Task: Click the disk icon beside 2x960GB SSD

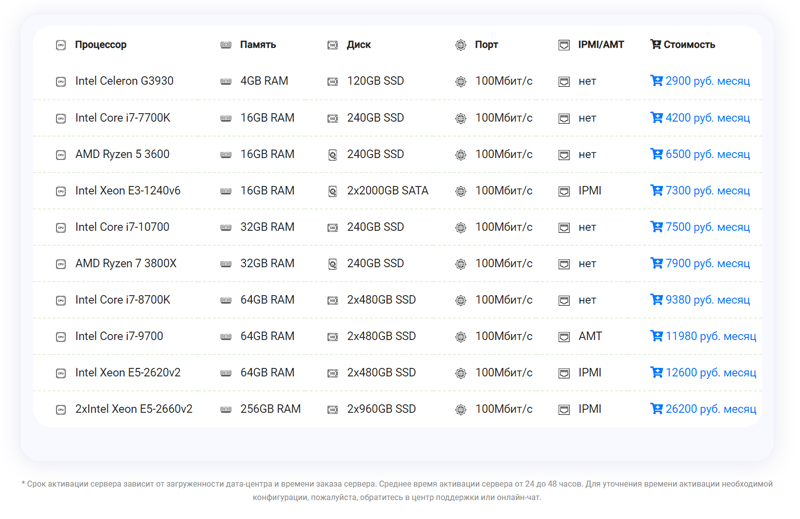Action: pyautogui.click(x=332, y=410)
